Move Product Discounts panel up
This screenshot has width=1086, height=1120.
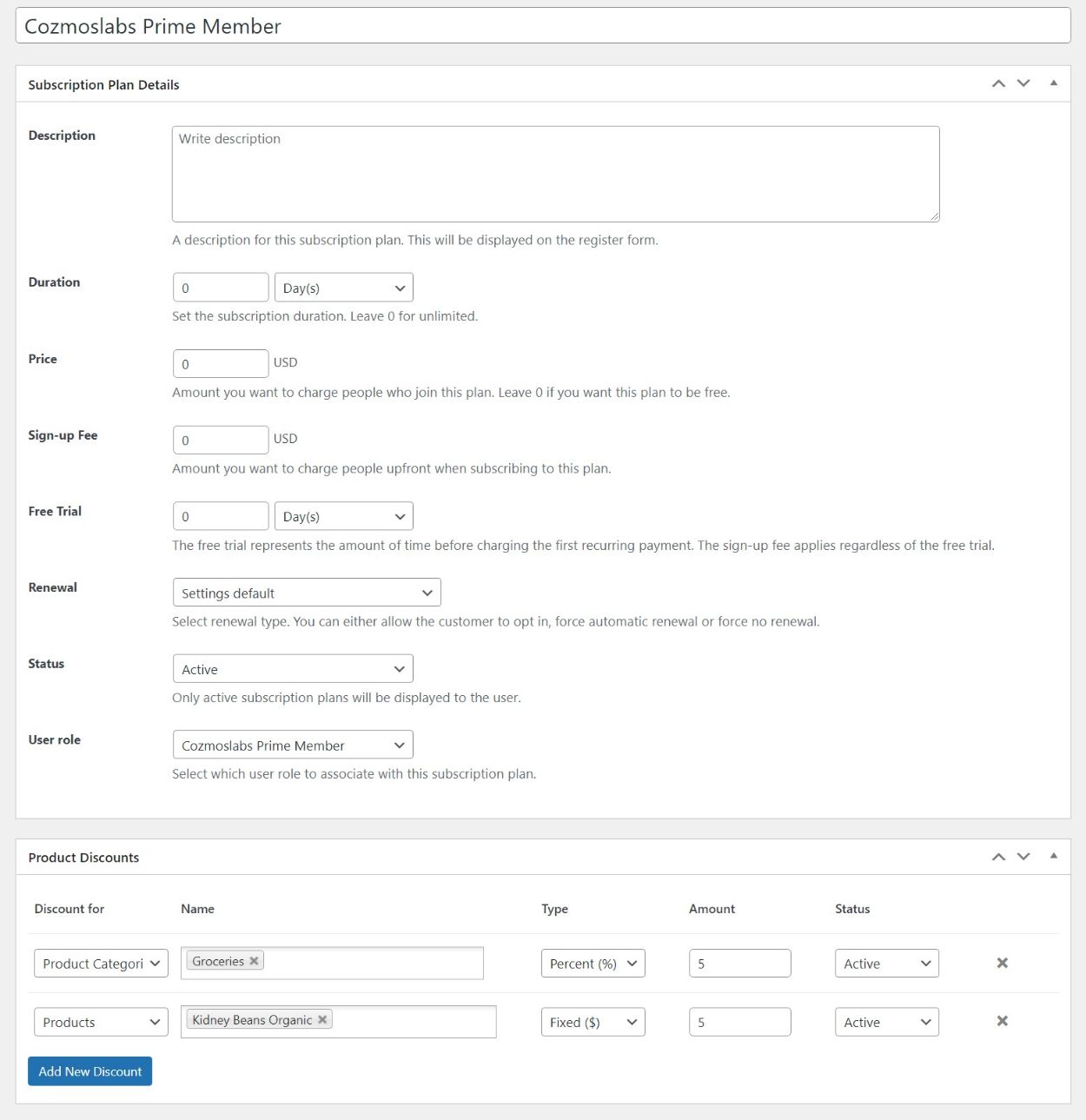point(998,857)
